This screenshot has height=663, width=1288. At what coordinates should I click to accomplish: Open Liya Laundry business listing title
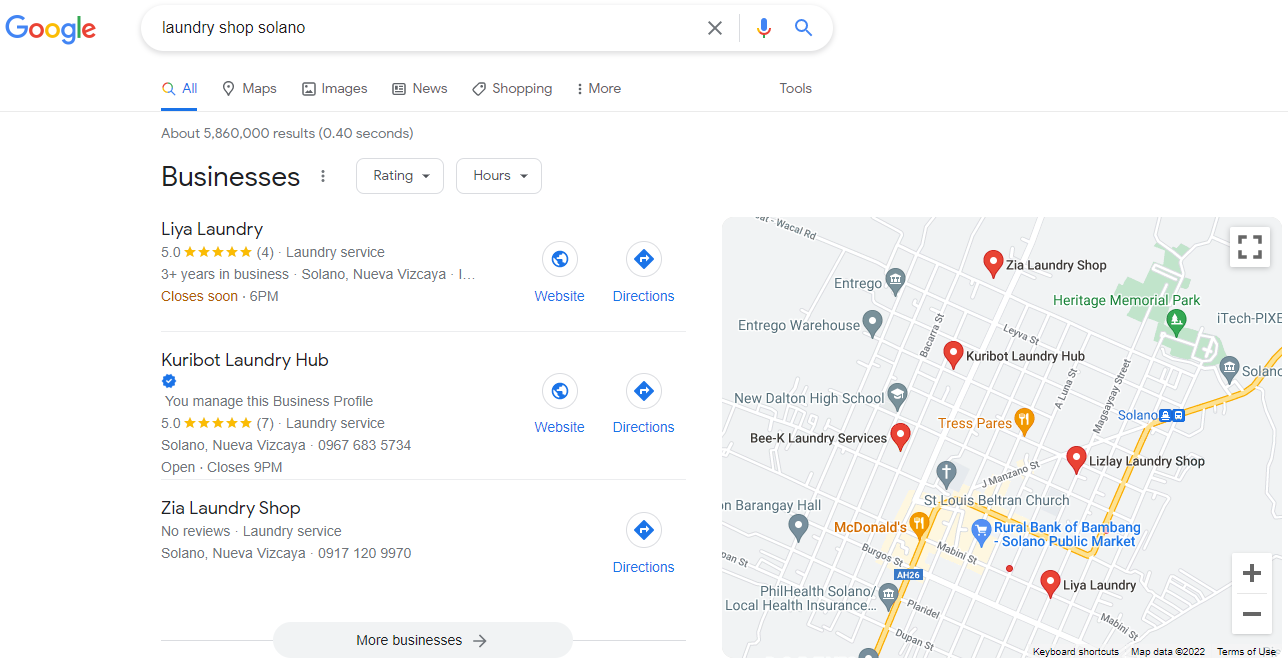pos(212,229)
